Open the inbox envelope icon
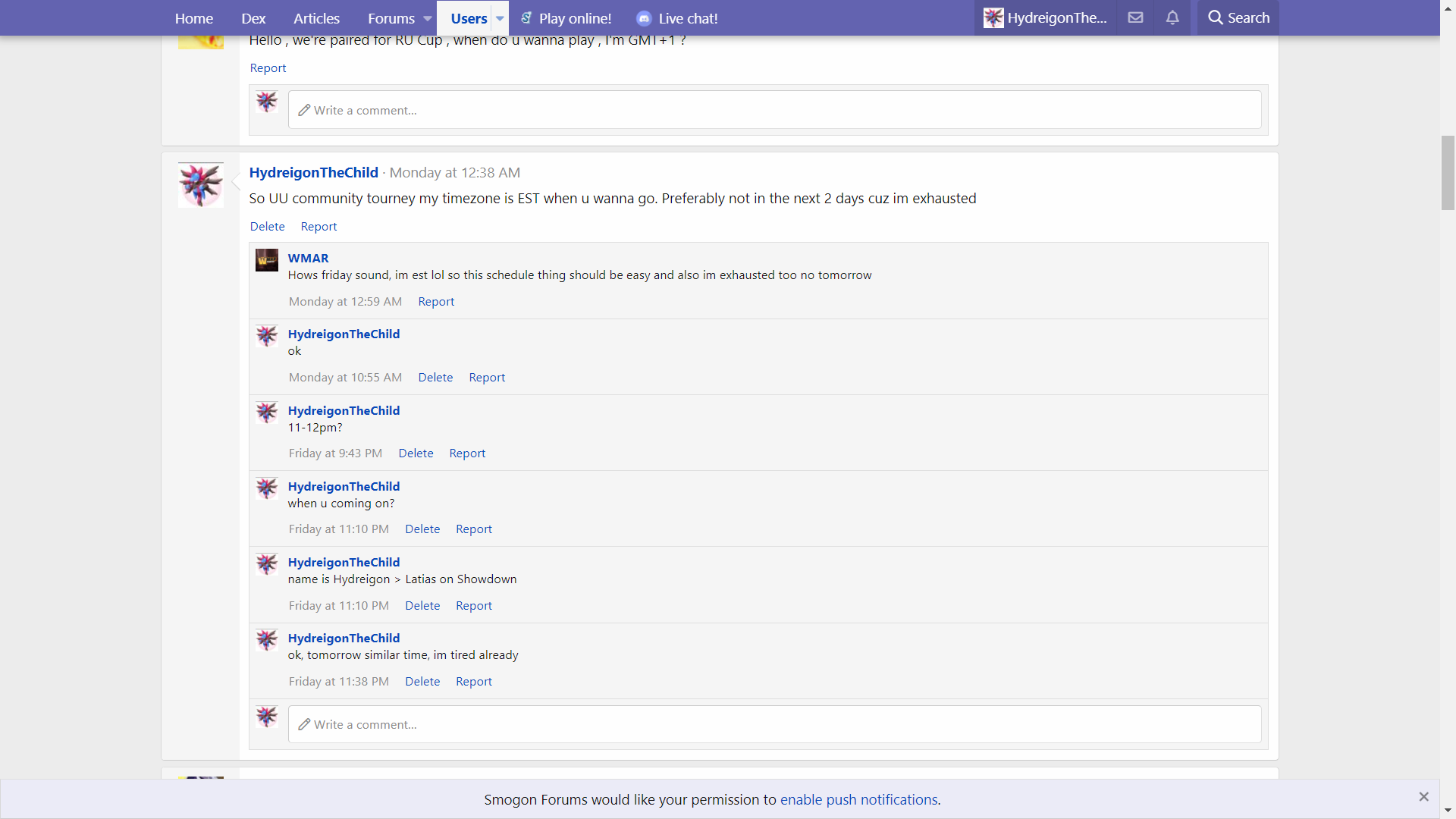This screenshot has width=1456, height=819. (1135, 17)
